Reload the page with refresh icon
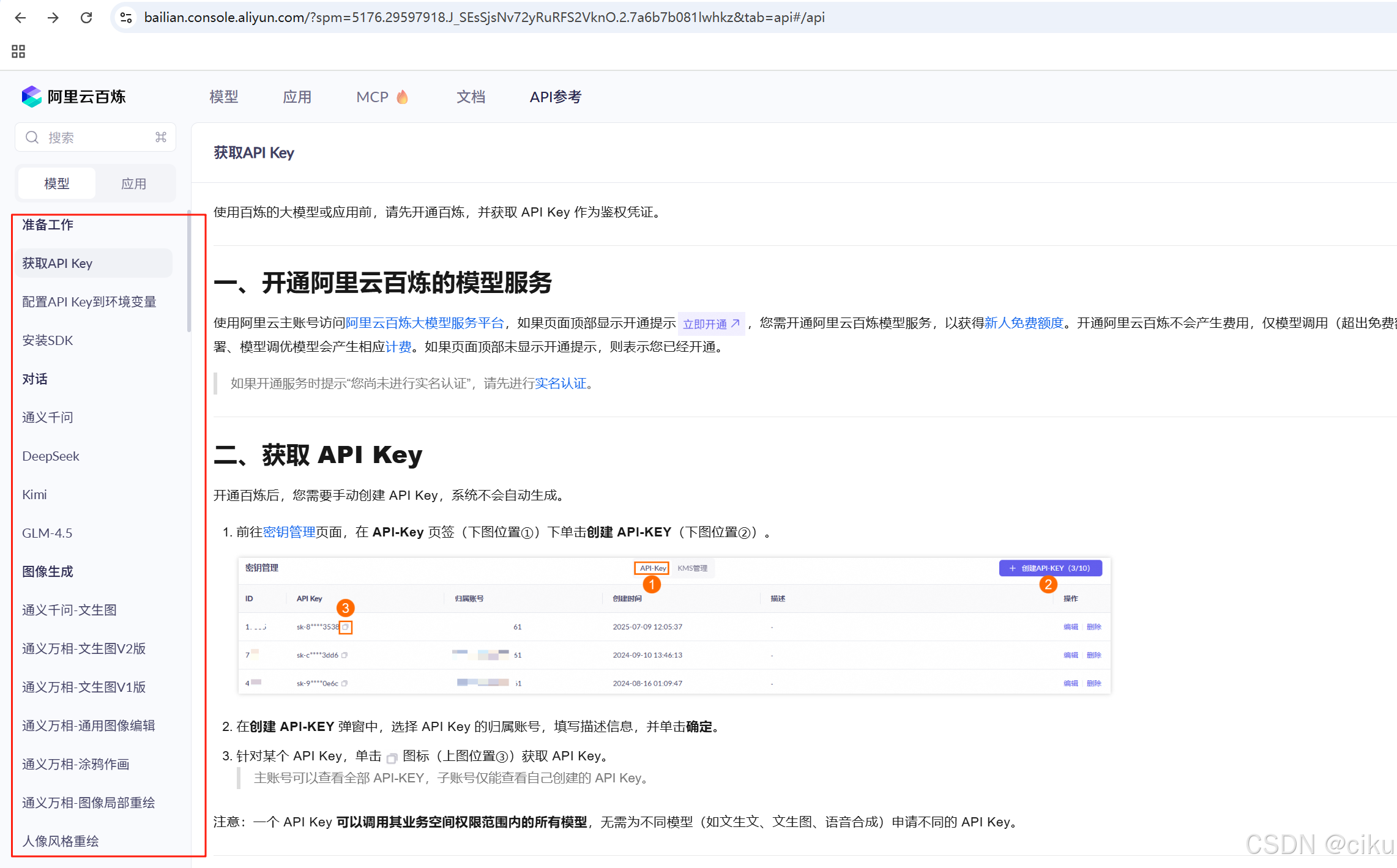Viewport: 1397px width, 868px height. pyautogui.click(x=86, y=18)
